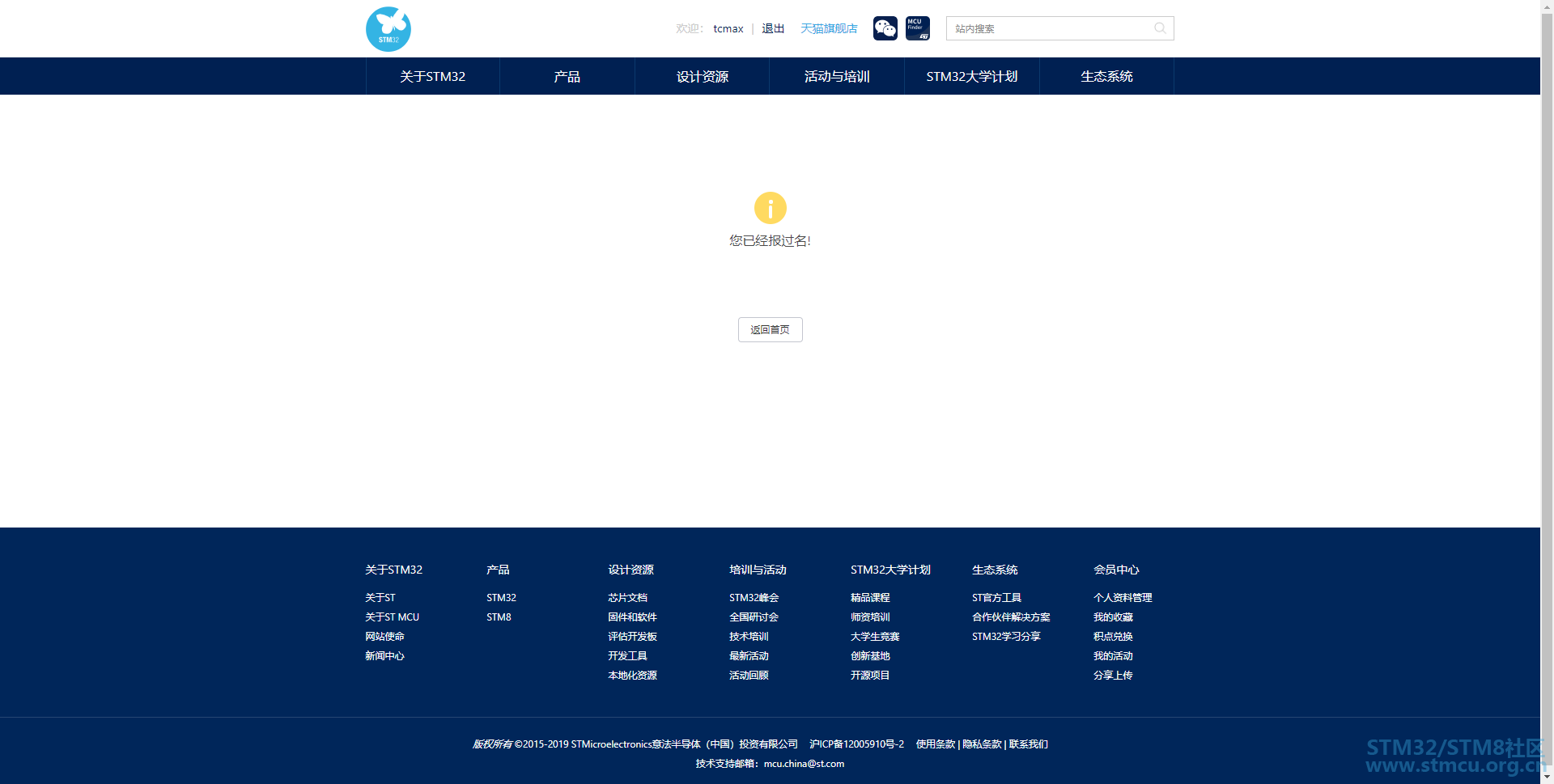This screenshot has width=1554, height=784.
Task: Click 退出 to log out
Action: [x=773, y=28]
